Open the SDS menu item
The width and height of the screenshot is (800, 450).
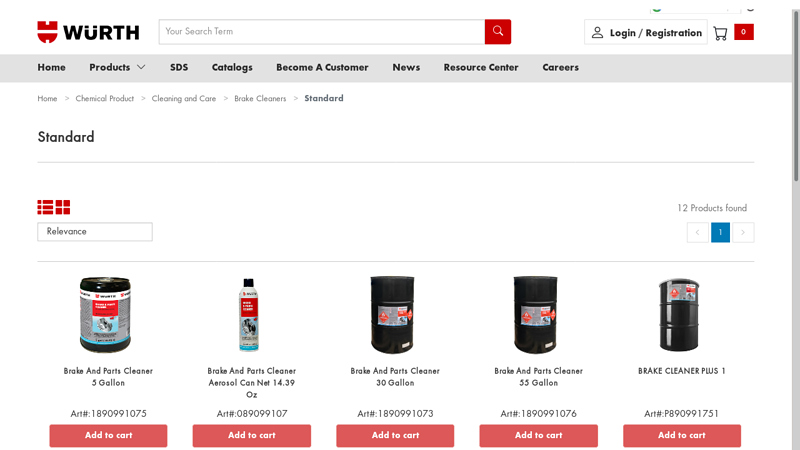pos(179,67)
